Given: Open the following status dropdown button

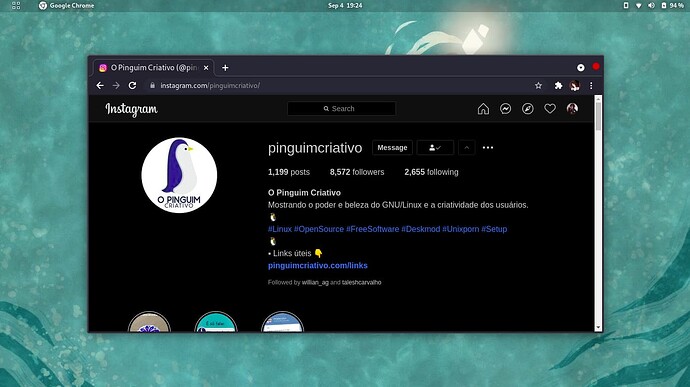Looking at the screenshot, I should tap(435, 147).
